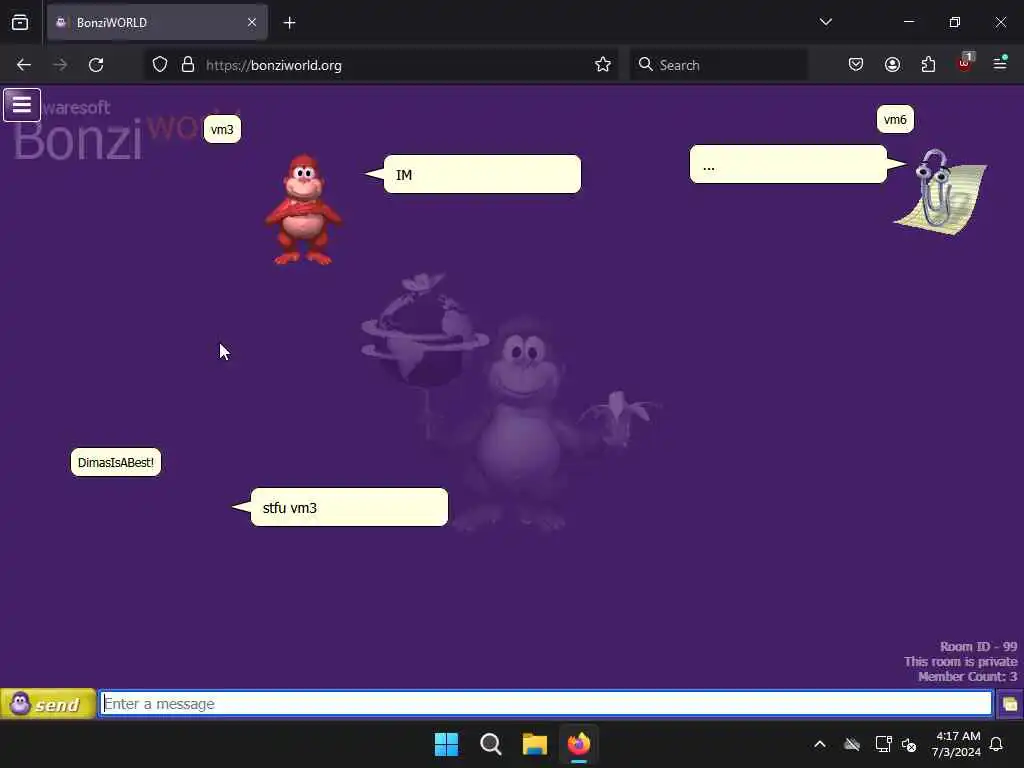Image resolution: width=1024 pixels, height=768 pixels.
Task: Open the Windows Start menu
Action: pyautogui.click(x=447, y=744)
